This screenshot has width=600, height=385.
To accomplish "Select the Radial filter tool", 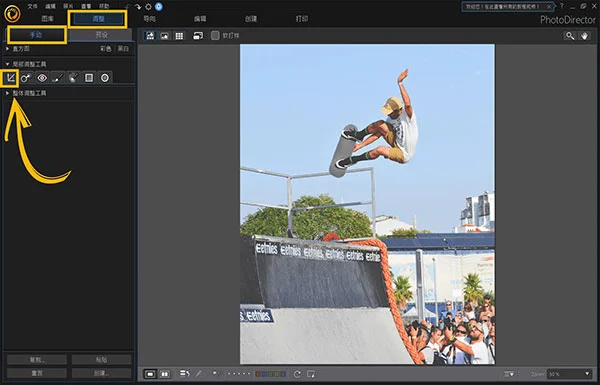I will (x=104, y=78).
